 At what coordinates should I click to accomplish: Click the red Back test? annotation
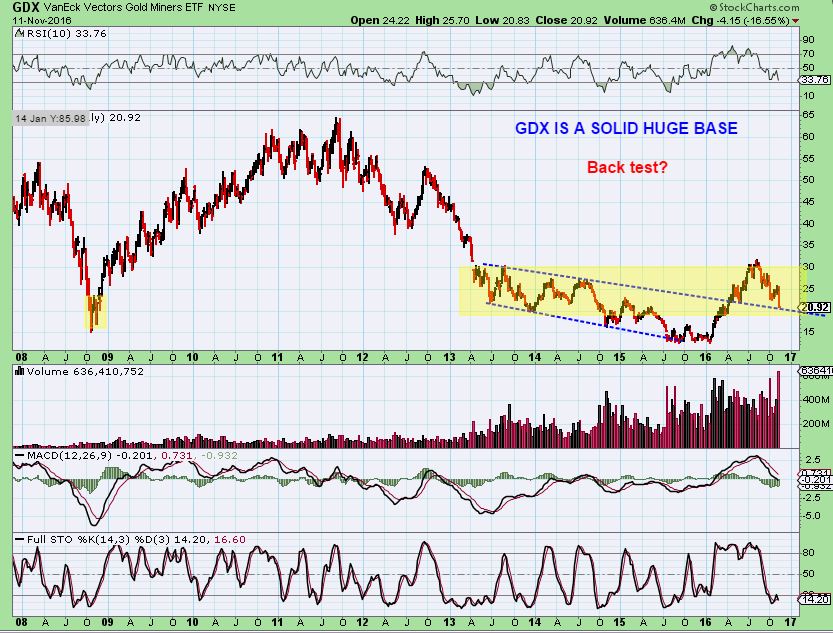(627, 167)
